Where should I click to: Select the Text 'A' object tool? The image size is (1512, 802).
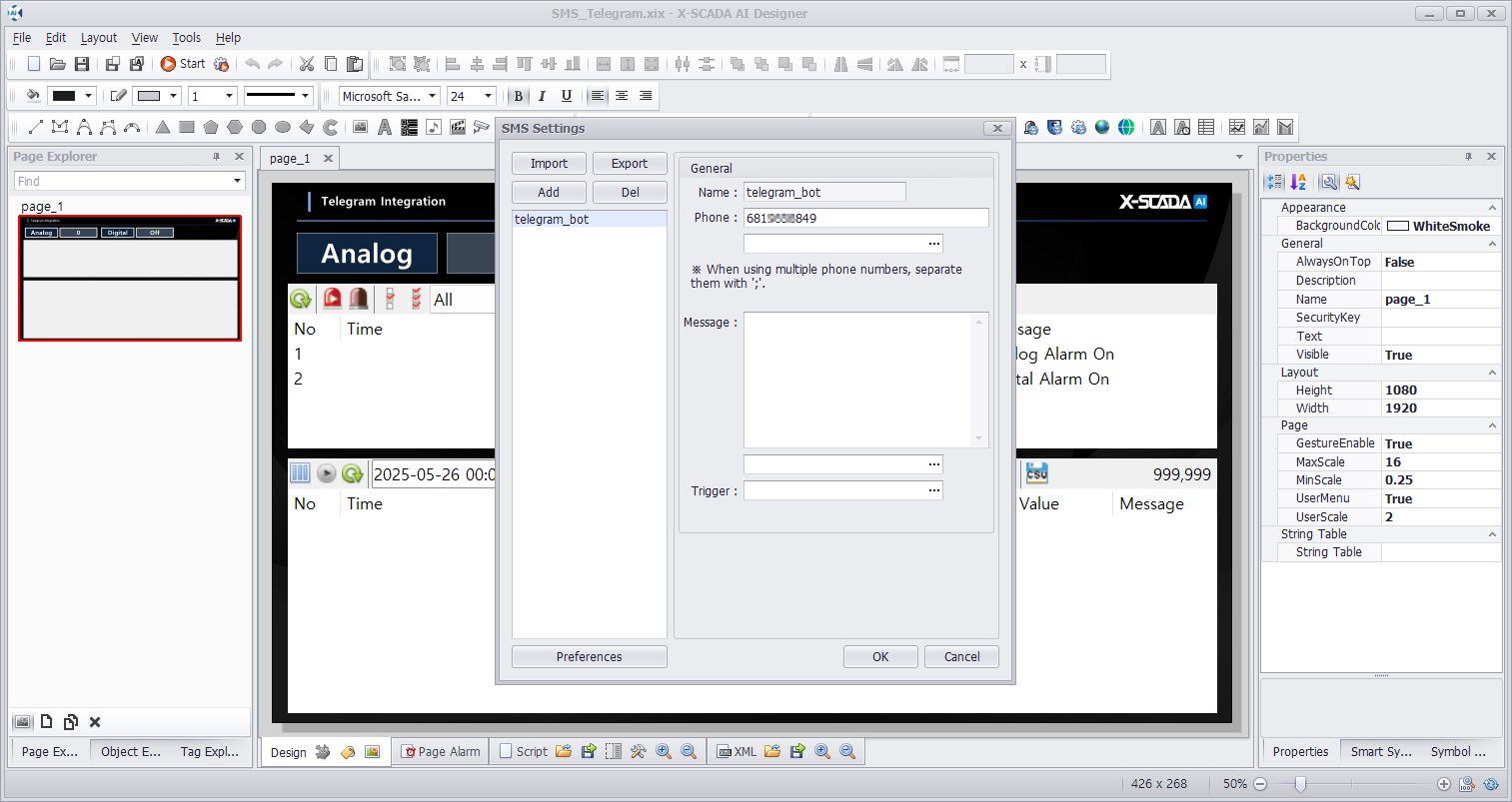coord(384,127)
